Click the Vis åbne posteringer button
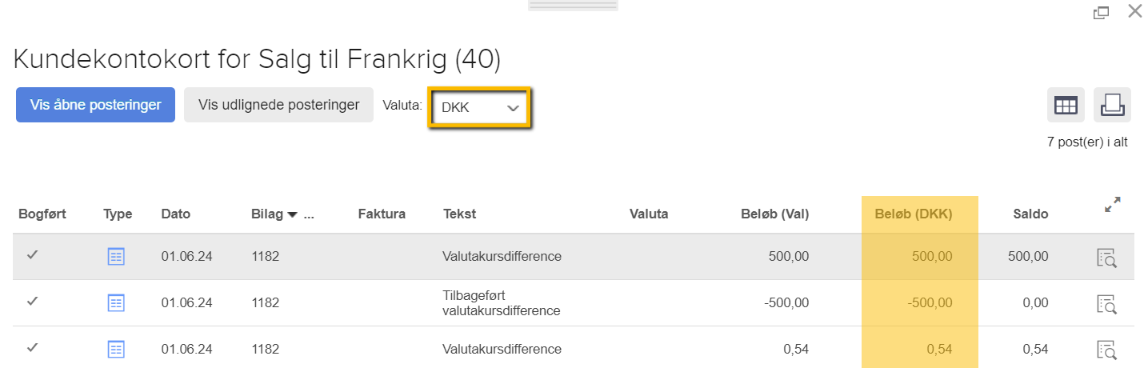The image size is (1145, 368). (x=96, y=104)
